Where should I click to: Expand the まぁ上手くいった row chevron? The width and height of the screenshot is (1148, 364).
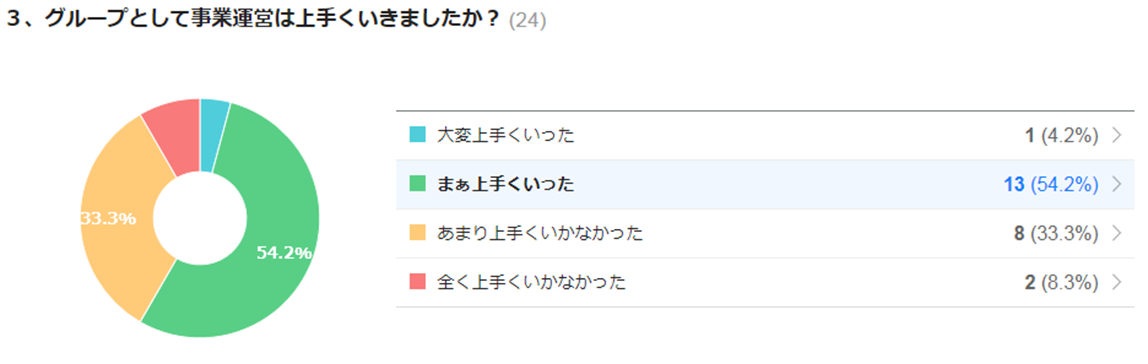tap(1117, 184)
